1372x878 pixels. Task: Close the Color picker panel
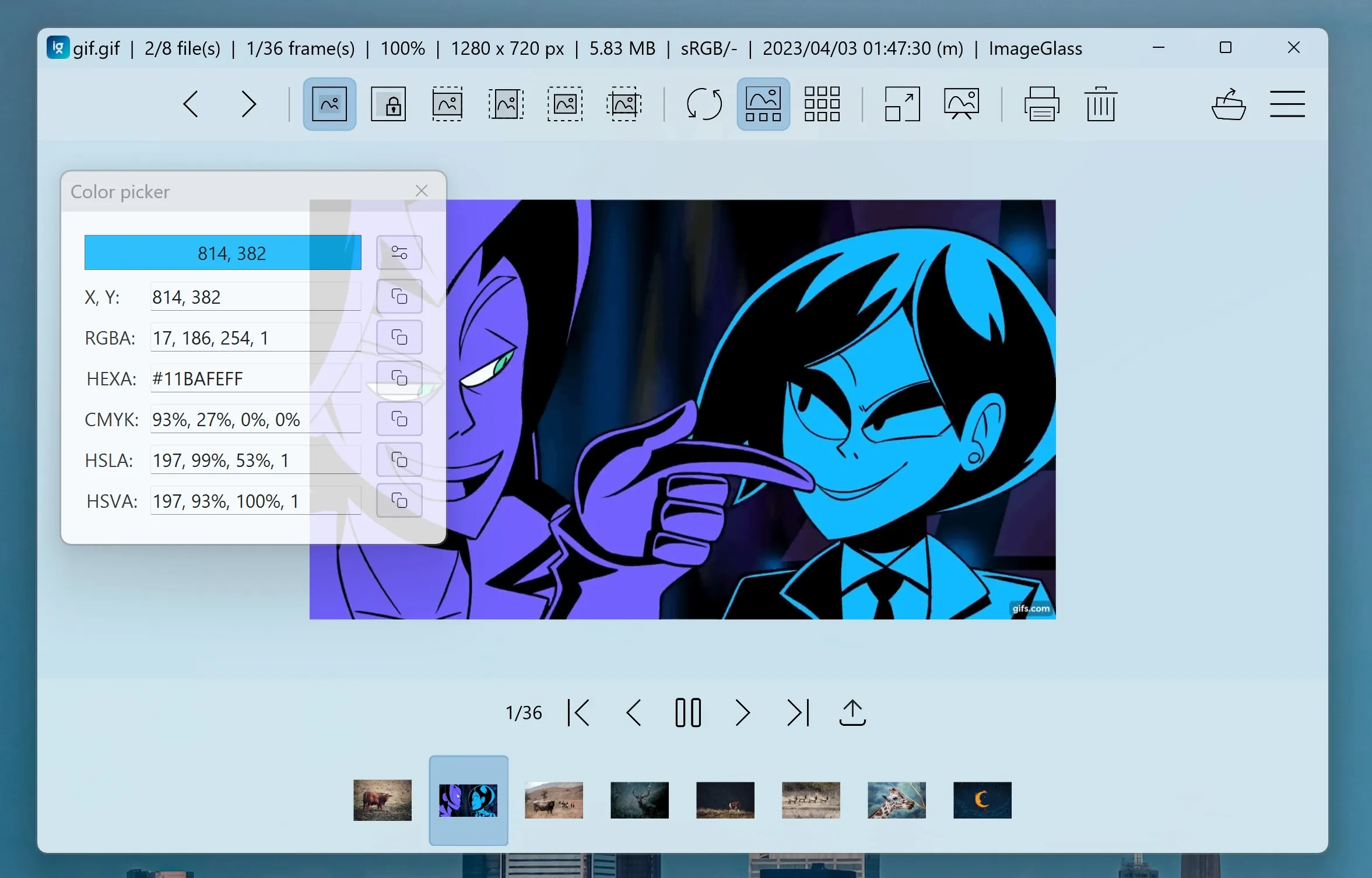(422, 191)
